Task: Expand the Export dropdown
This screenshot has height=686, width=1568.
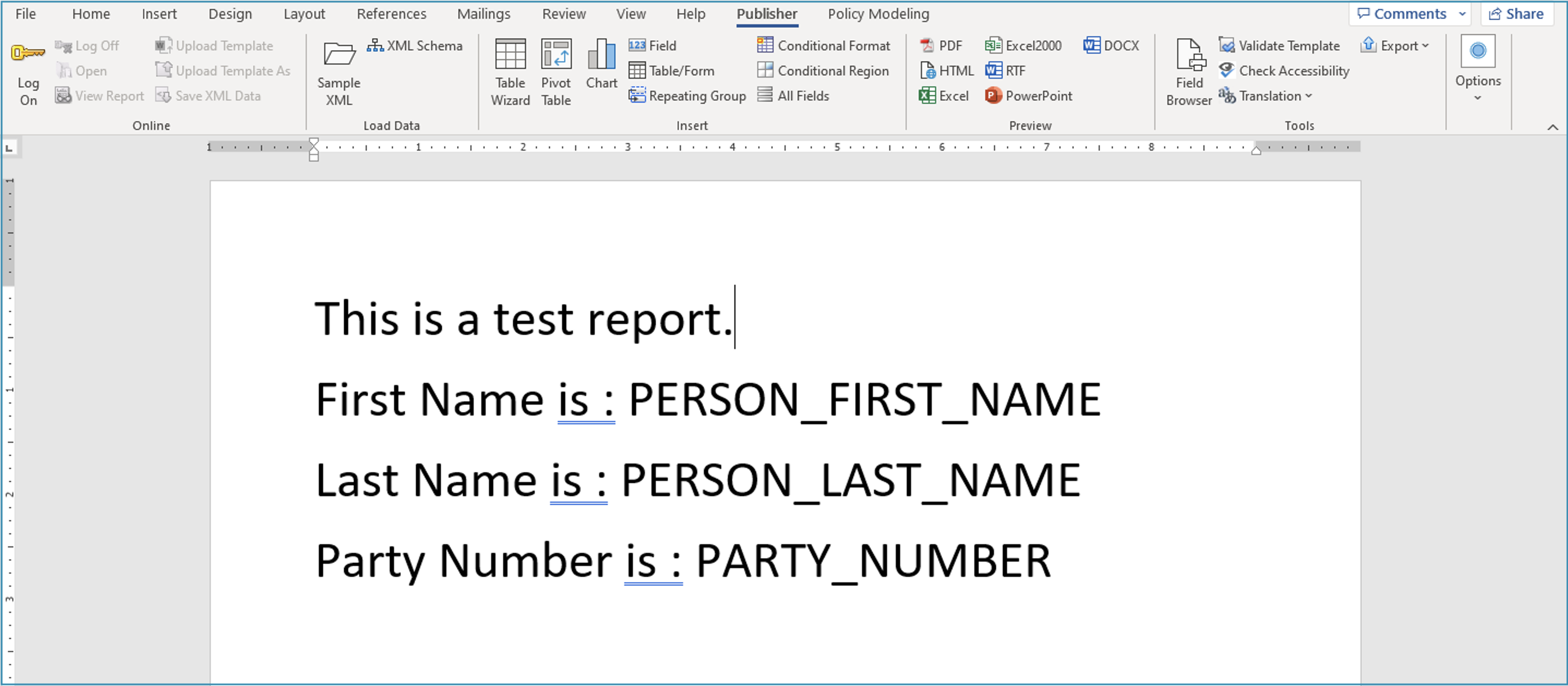Action: pyautogui.click(x=1395, y=46)
